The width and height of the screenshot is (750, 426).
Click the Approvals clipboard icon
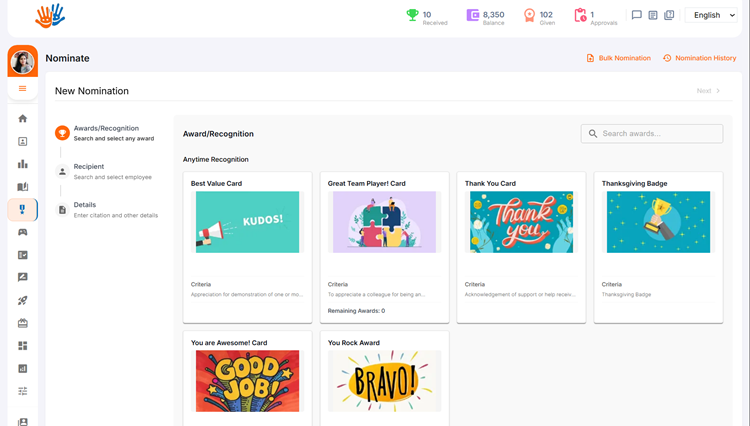click(x=580, y=15)
